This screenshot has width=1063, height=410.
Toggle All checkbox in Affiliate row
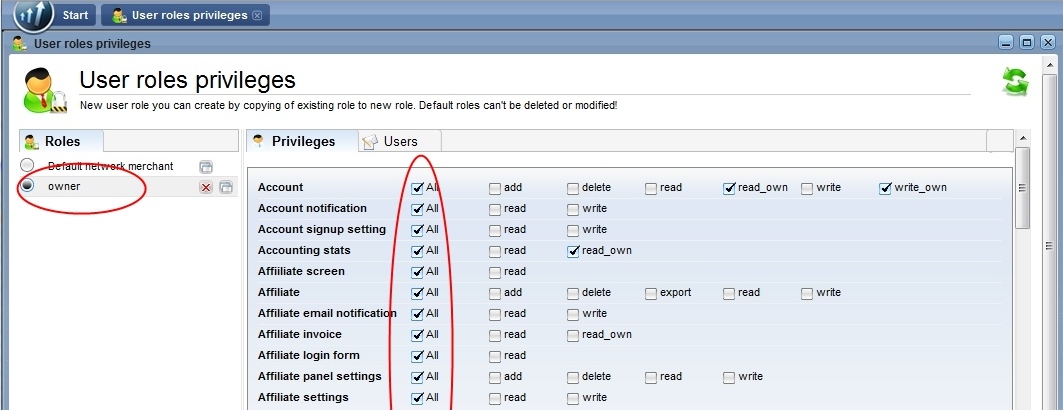click(x=418, y=293)
